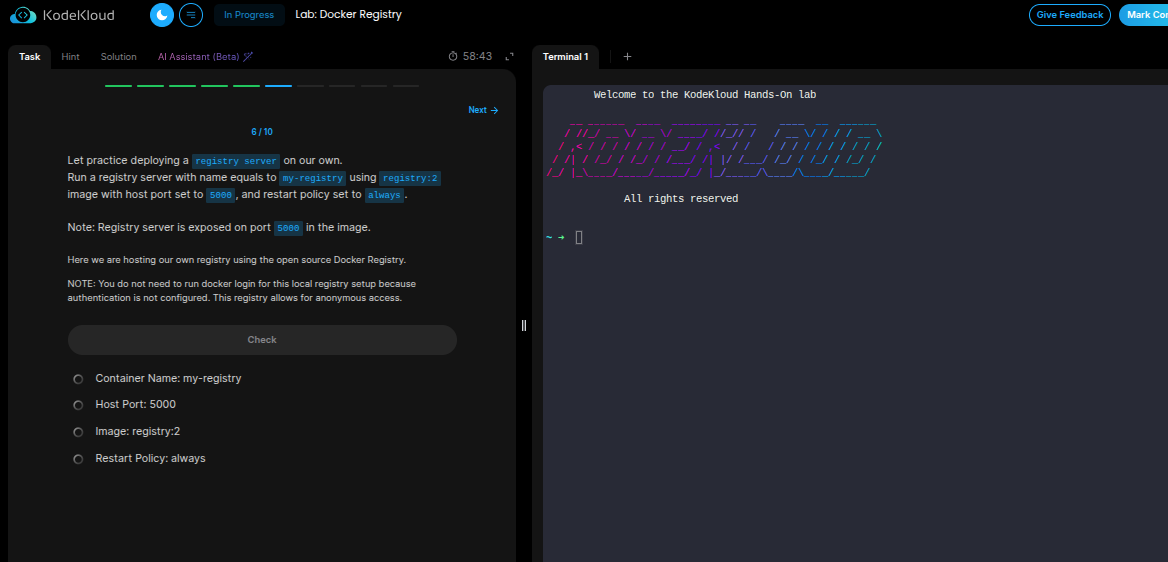Image resolution: width=1168 pixels, height=562 pixels.
Task: Click the 'my-registry' code tag
Action: 313,178
